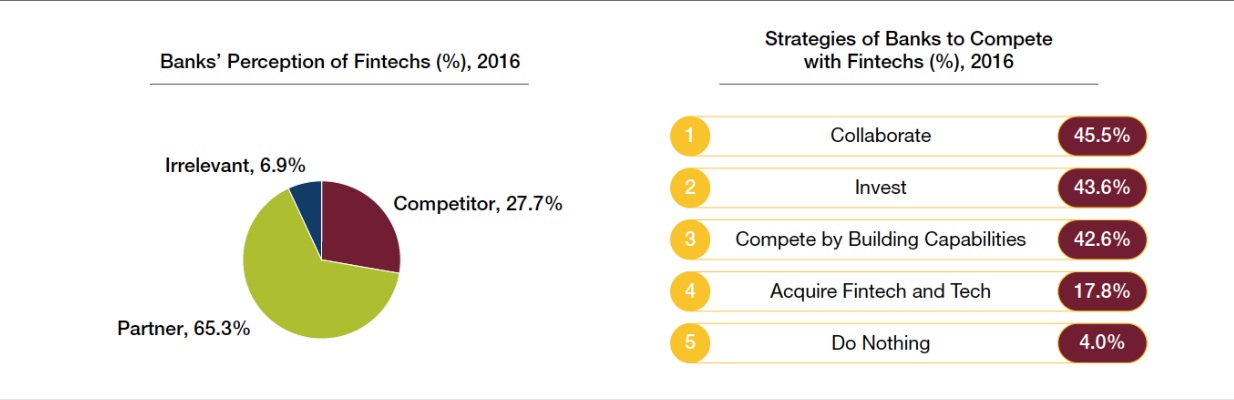Click the Banks' Perception of Fintechs title
Image resolution: width=1234 pixels, height=400 pixels.
click(x=340, y=63)
